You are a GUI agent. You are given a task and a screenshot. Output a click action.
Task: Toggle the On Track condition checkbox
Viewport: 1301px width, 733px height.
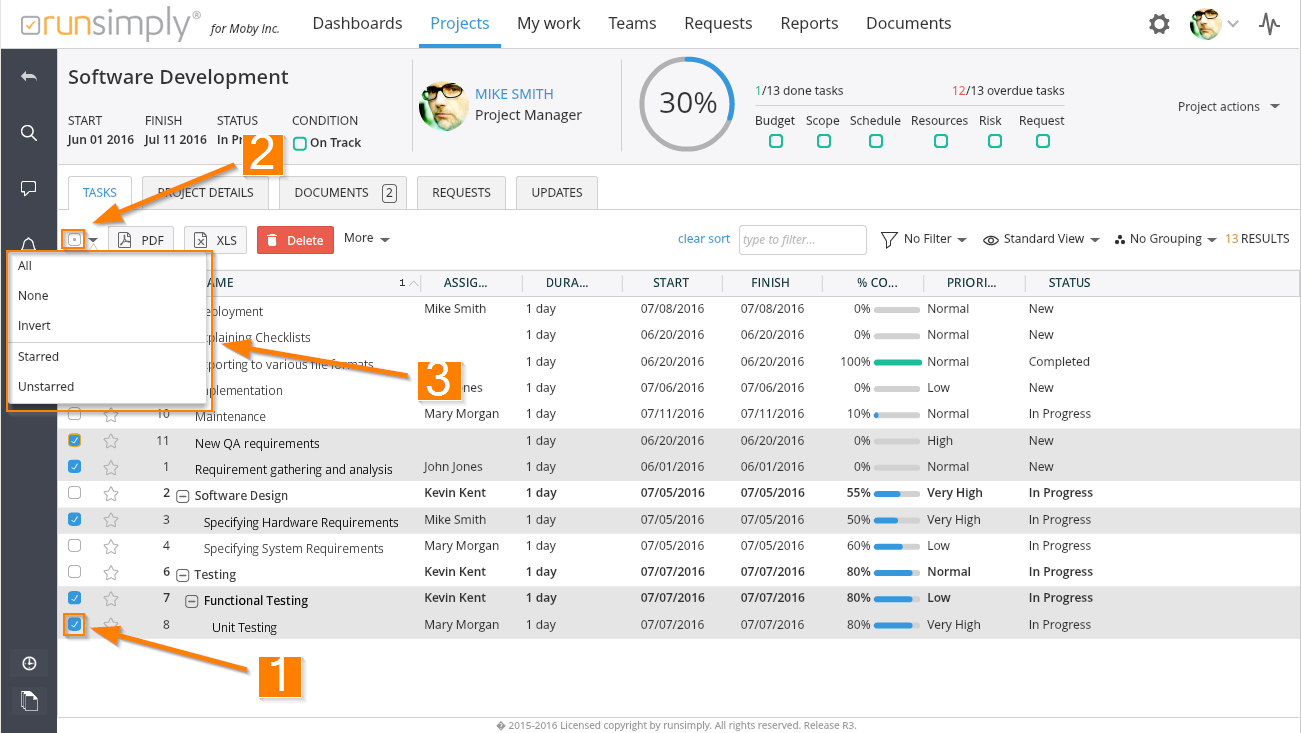click(300, 143)
